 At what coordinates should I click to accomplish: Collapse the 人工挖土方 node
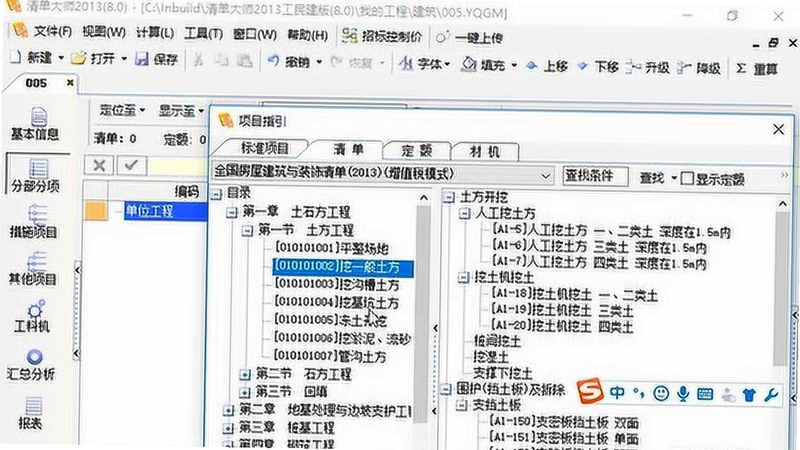click(464, 213)
